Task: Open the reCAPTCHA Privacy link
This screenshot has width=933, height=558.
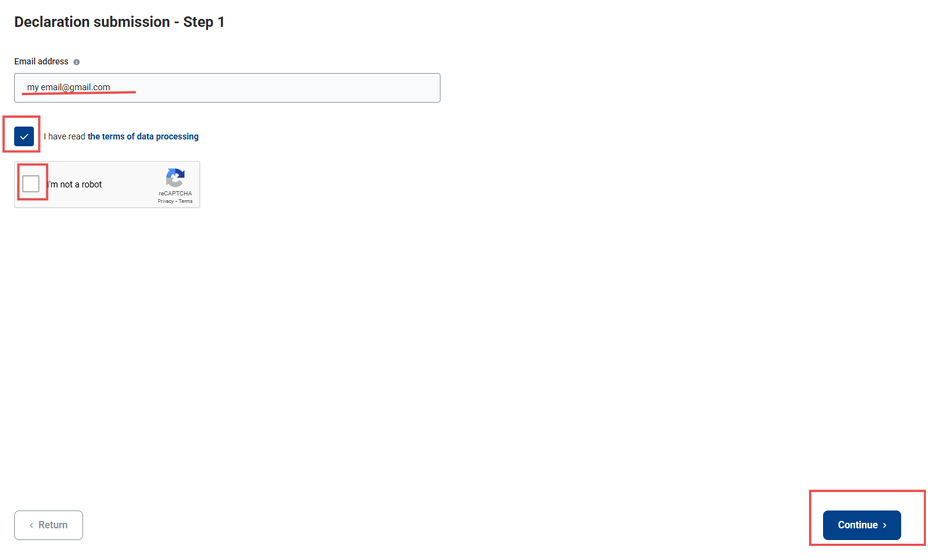Action: pyautogui.click(x=165, y=201)
